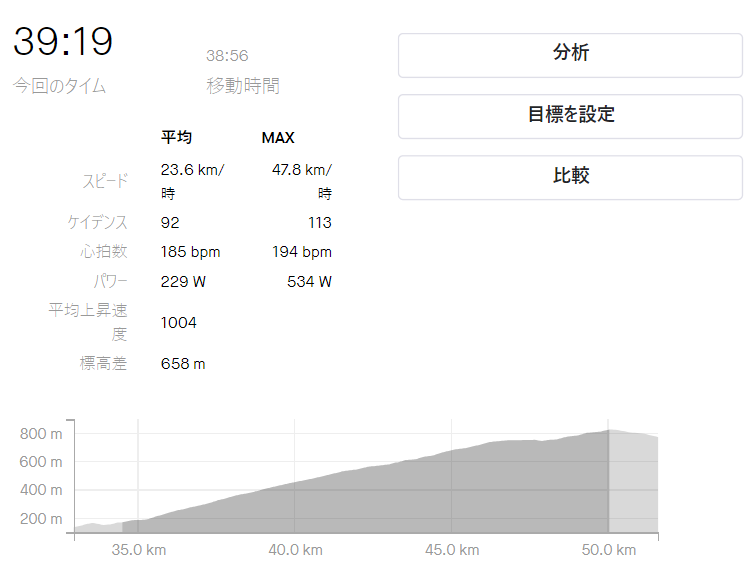Select the 38:56 moving time value
This screenshot has height=571, width=756.
pos(227,56)
